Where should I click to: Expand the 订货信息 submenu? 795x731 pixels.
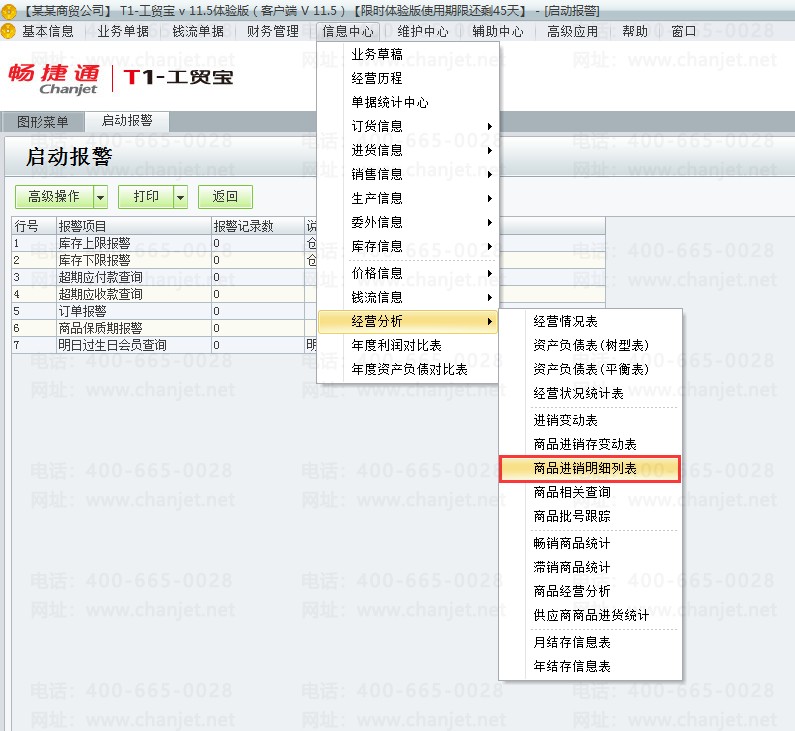(407, 126)
